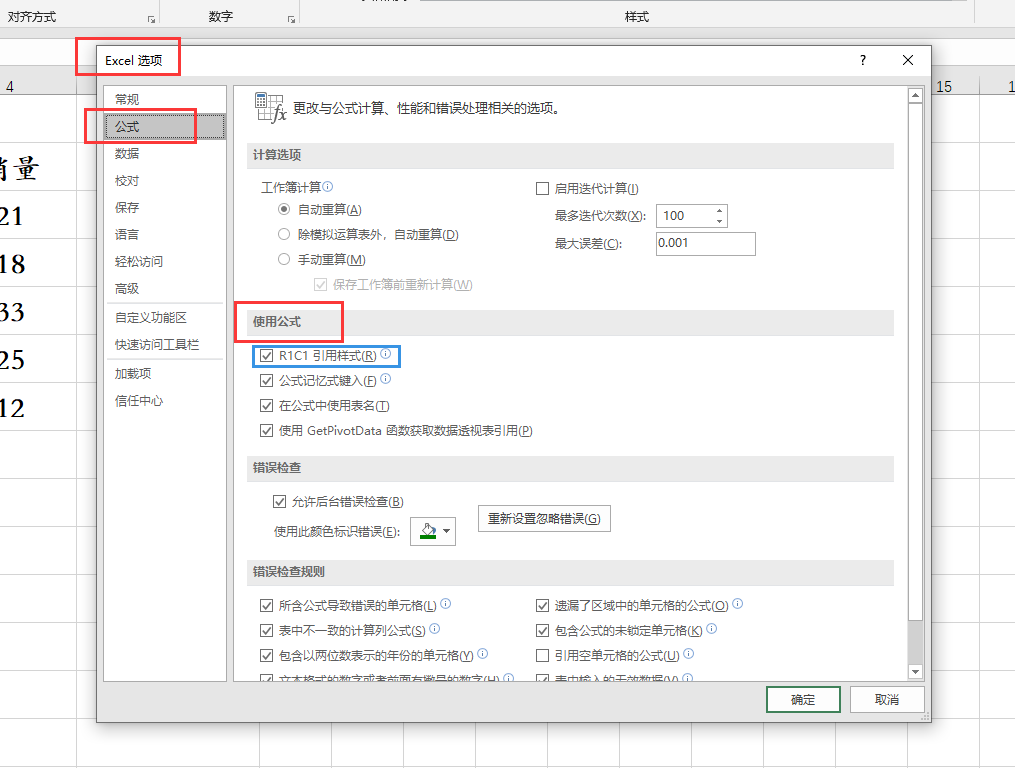Open the 常规 options category
This screenshot has height=768, width=1015.
[164, 100]
